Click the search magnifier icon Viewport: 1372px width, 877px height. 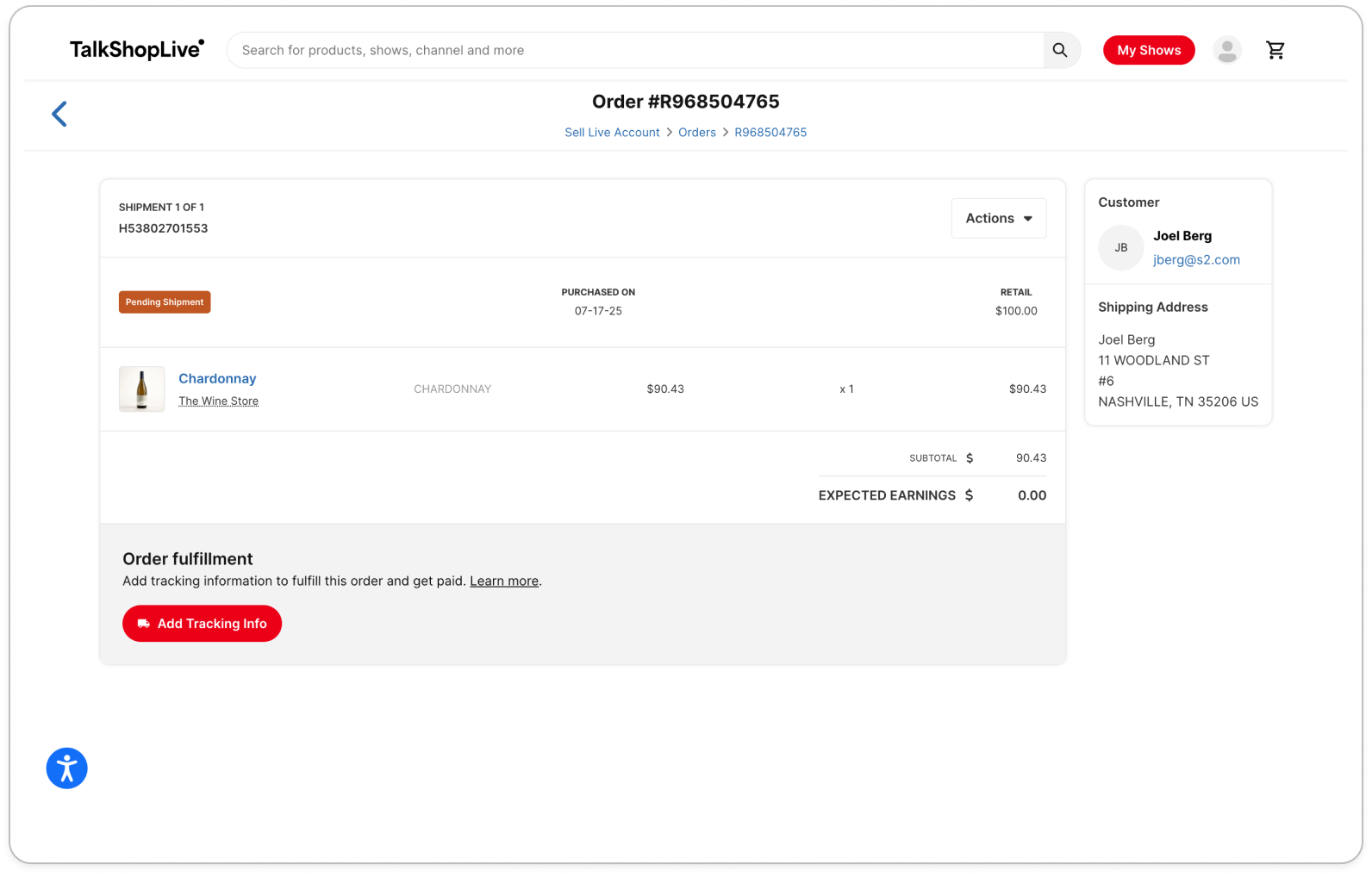[1060, 50]
